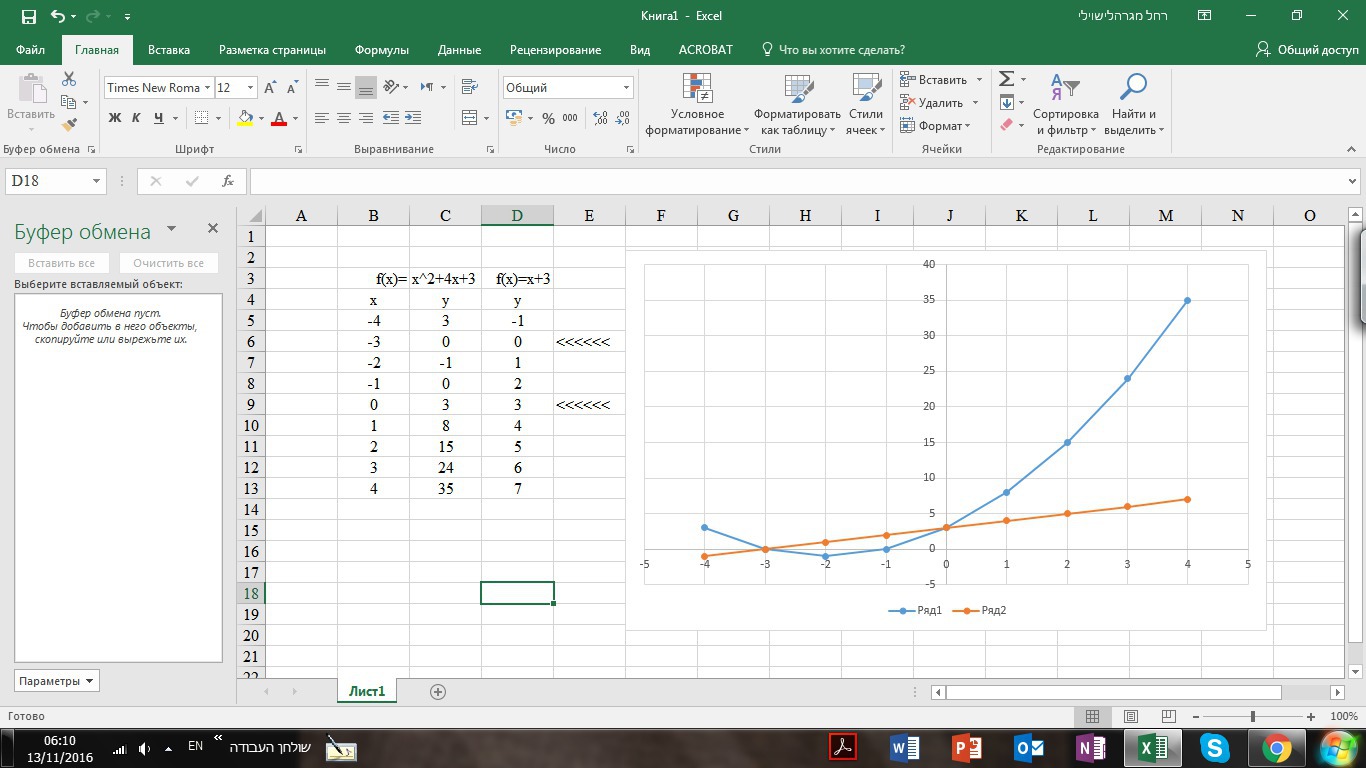Click the Fill down-arrow icon in Редактирование
The width and height of the screenshot is (1366, 768).
tap(1007, 102)
